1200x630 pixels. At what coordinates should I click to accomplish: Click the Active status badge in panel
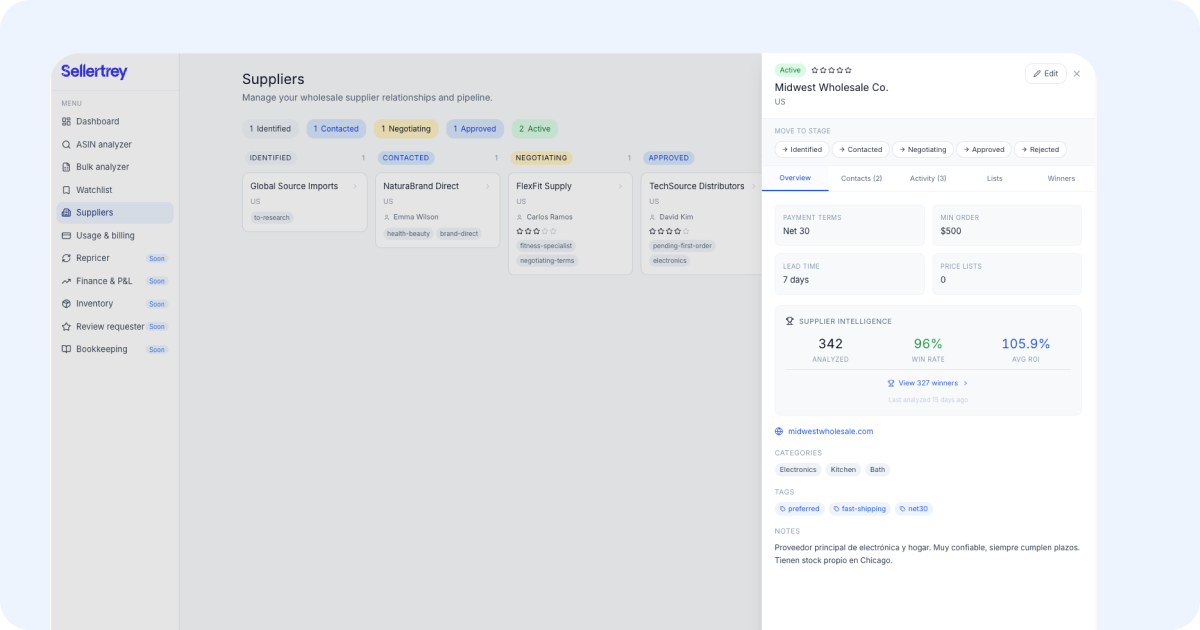point(790,70)
